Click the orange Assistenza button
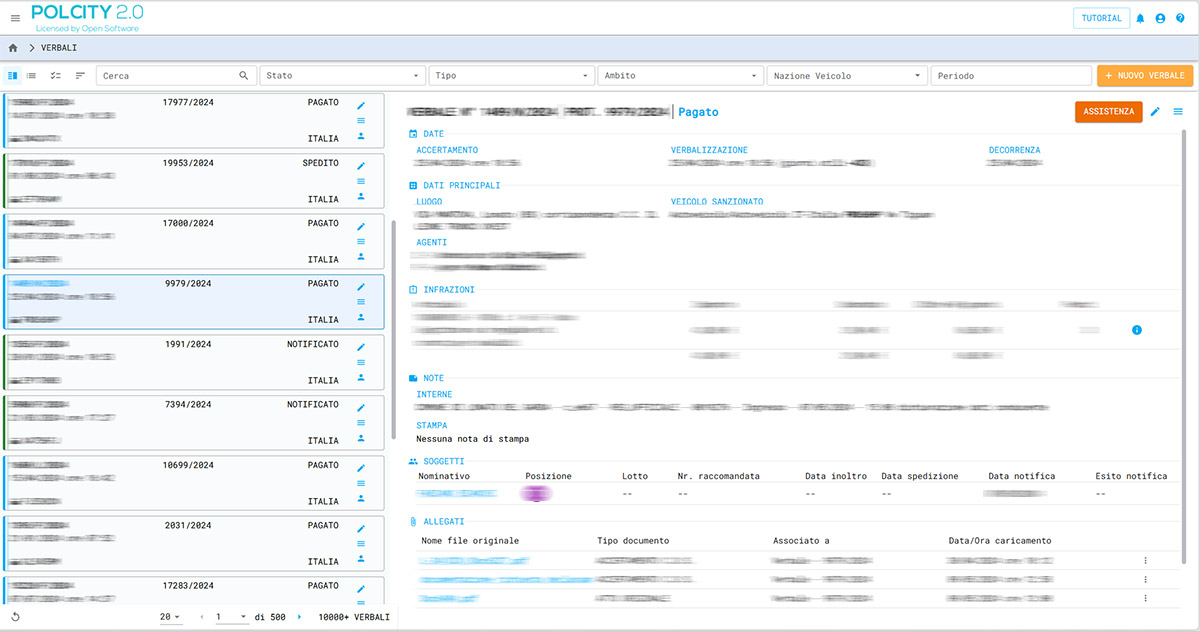The image size is (1200, 632). 1108,112
